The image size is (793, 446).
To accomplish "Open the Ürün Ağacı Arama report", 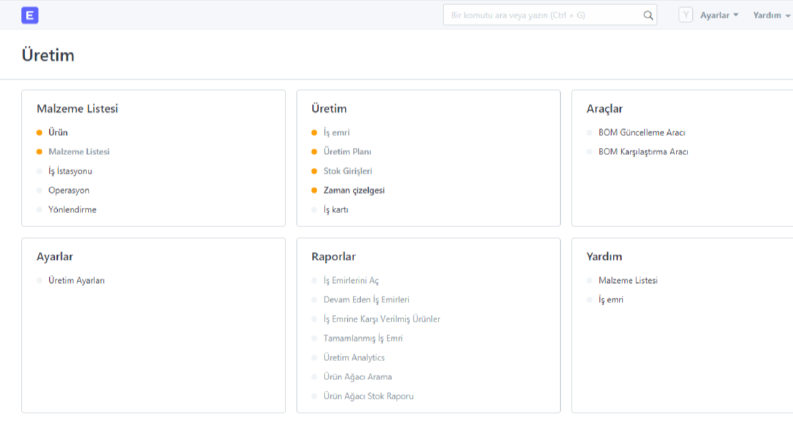I will click(x=358, y=377).
